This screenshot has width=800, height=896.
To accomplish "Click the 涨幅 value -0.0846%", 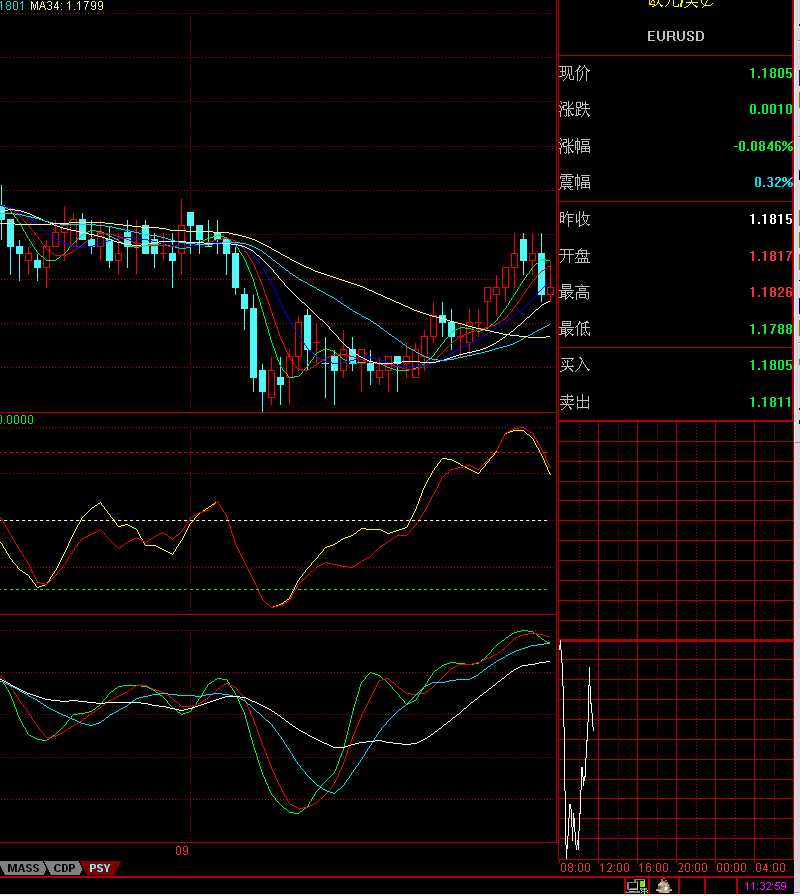I will coord(763,146).
